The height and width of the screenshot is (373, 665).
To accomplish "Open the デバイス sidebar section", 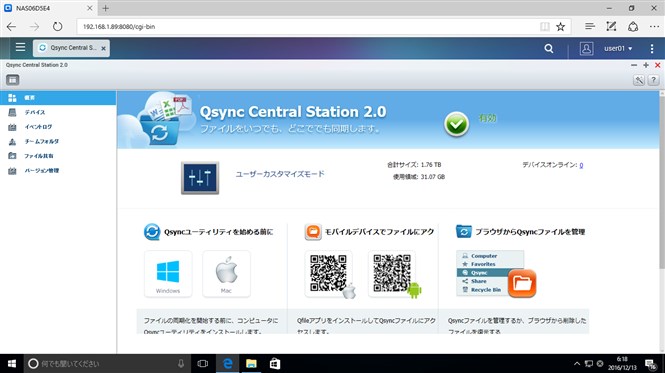I will click(58, 112).
